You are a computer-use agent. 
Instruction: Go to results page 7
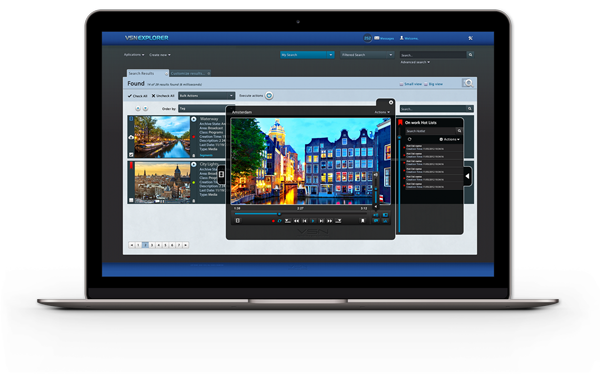point(179,245)
